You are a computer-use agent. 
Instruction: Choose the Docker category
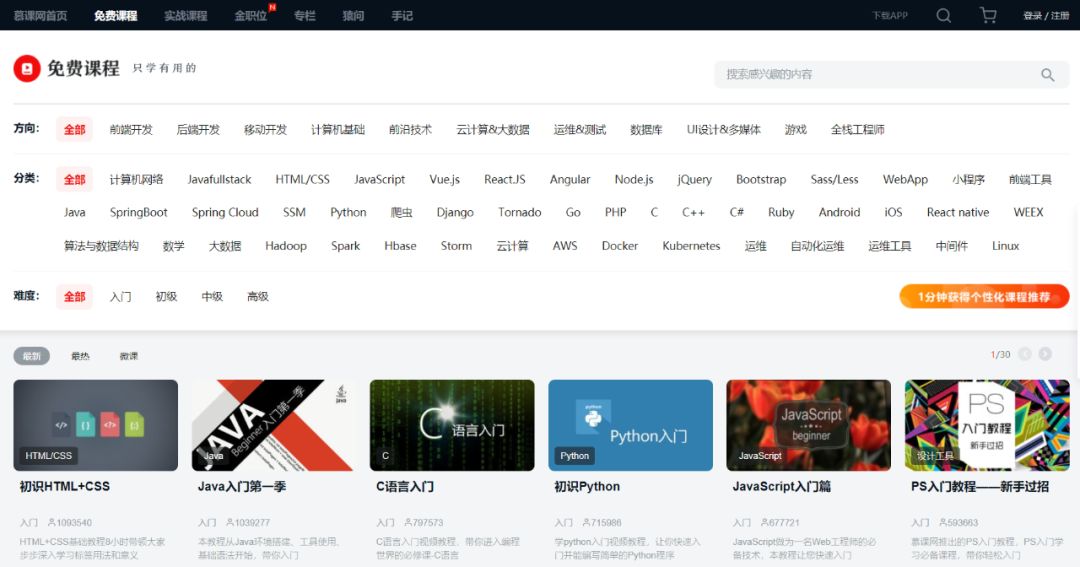620,245
